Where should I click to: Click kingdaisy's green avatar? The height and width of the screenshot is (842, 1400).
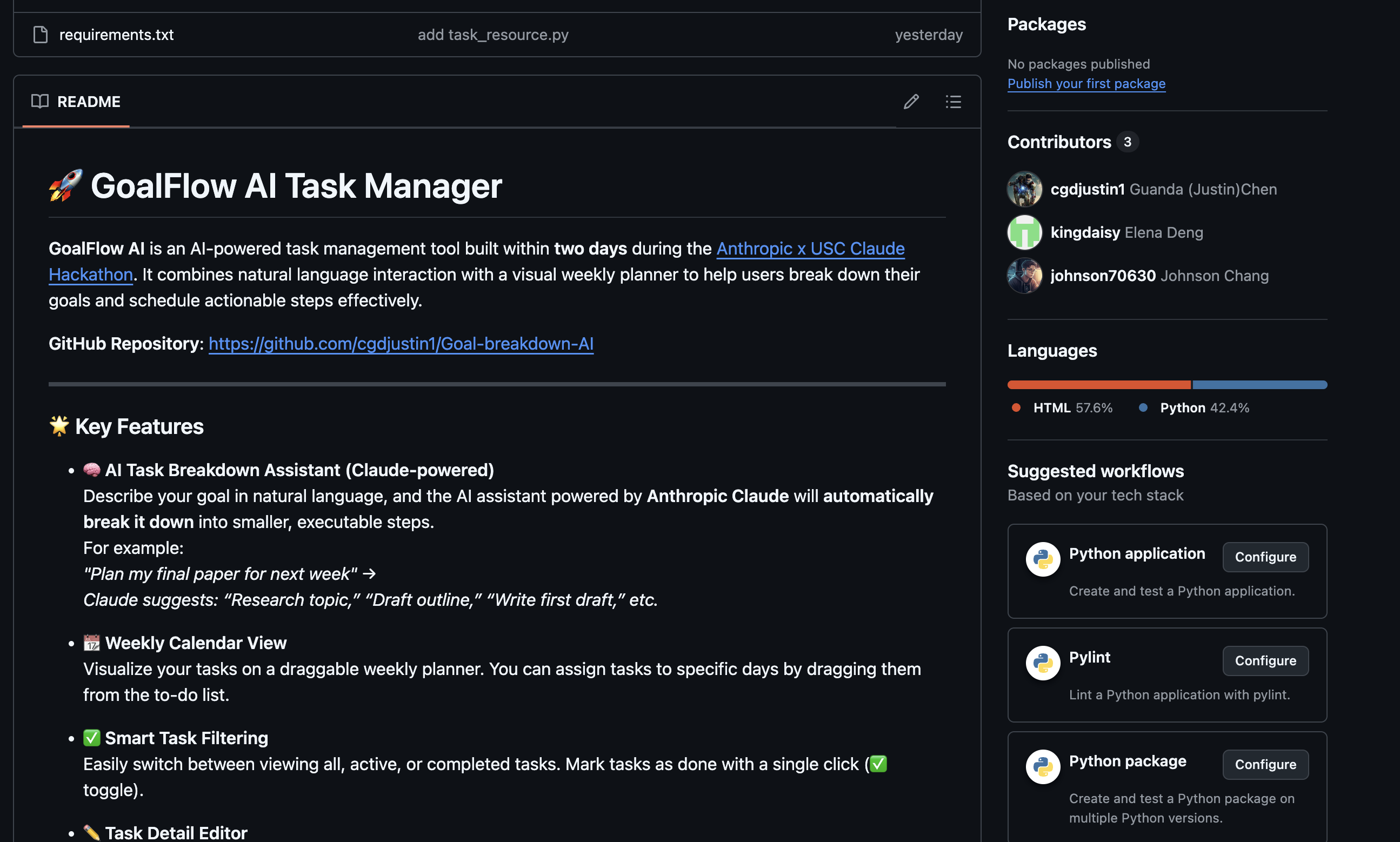tap(1024, 232)
